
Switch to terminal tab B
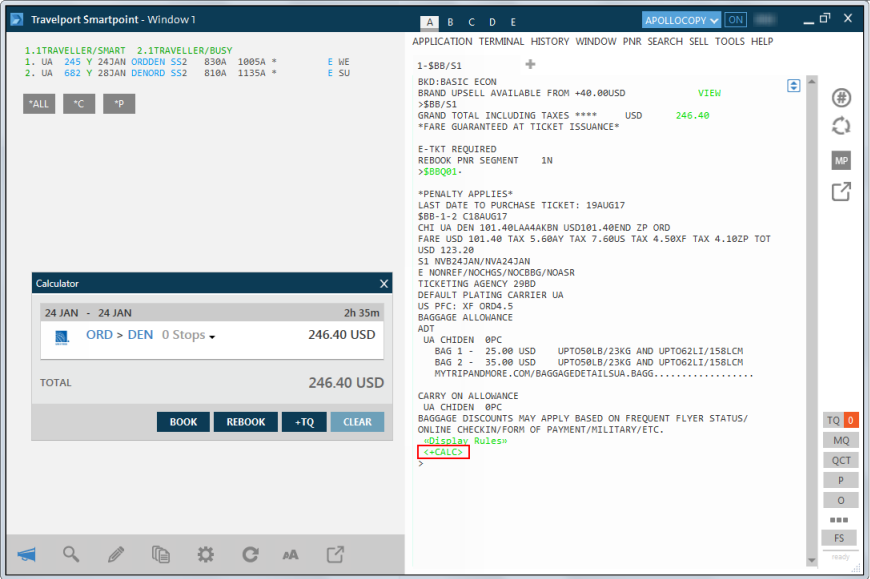point(450,22)
